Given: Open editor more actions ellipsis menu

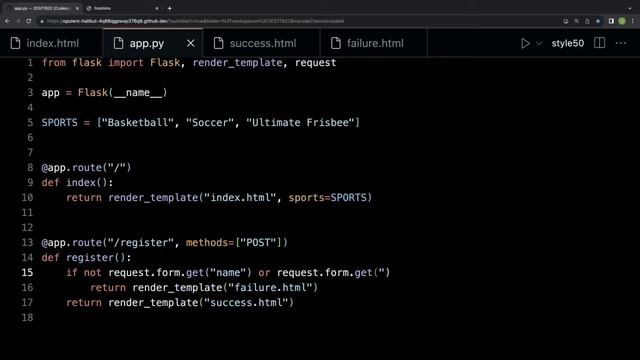Looking at the screenshot, I should [x=620, y=43].
